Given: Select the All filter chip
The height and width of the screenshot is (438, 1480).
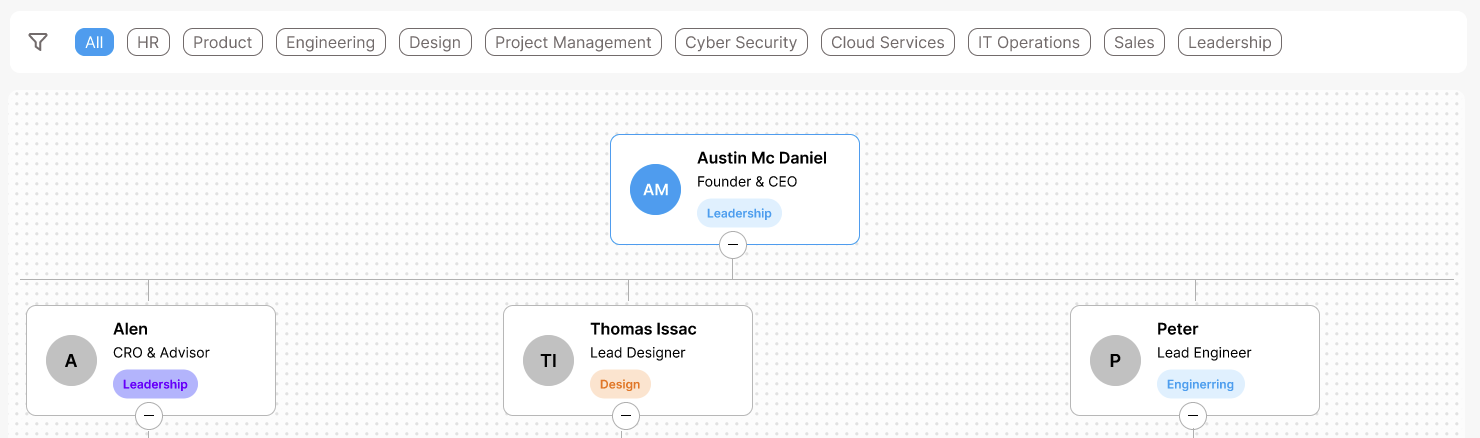Looking at the screenshot, I should pyautogui.click(x=94, y=42).
